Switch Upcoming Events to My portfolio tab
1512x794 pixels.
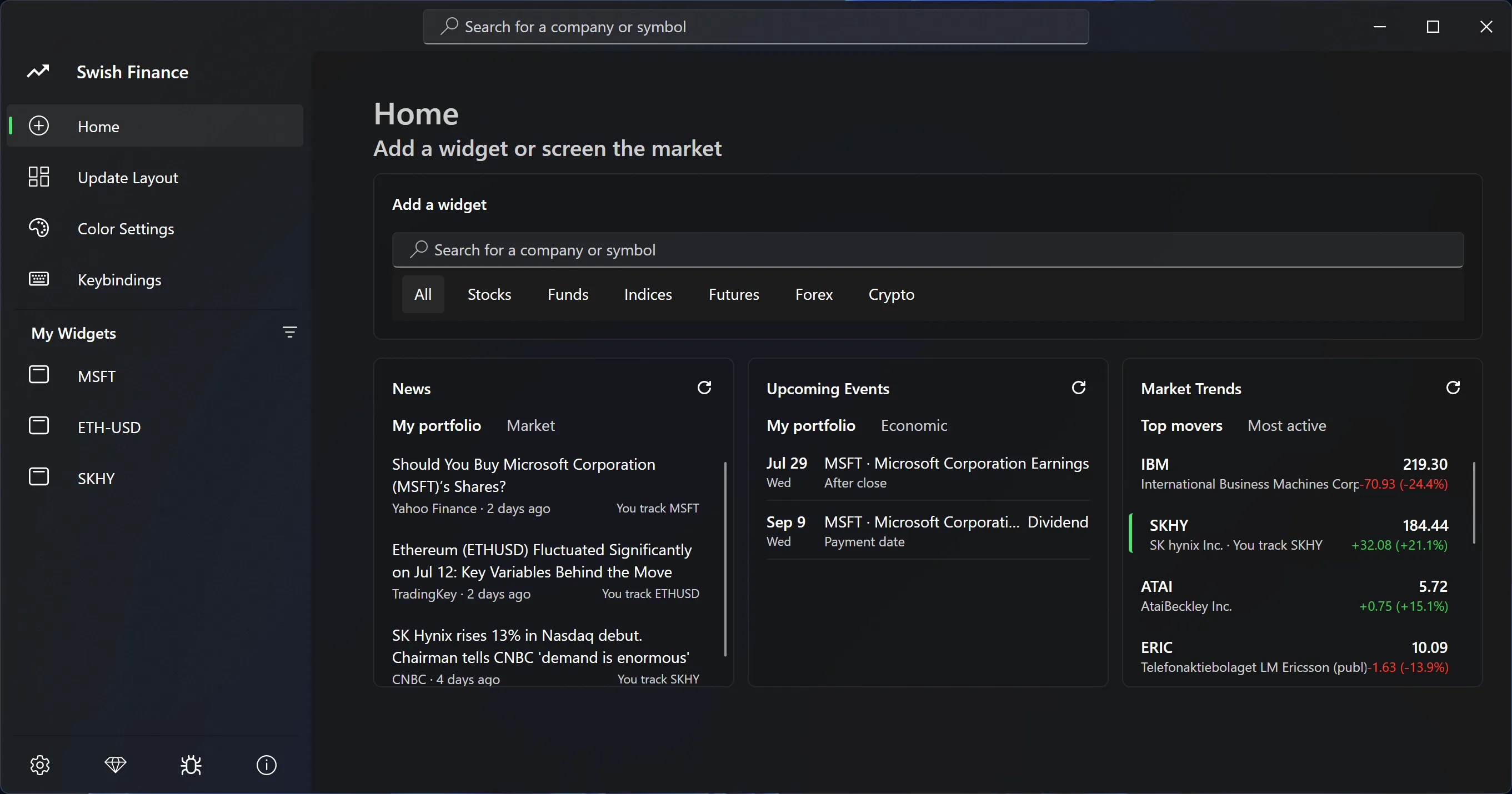coord(810,425)
